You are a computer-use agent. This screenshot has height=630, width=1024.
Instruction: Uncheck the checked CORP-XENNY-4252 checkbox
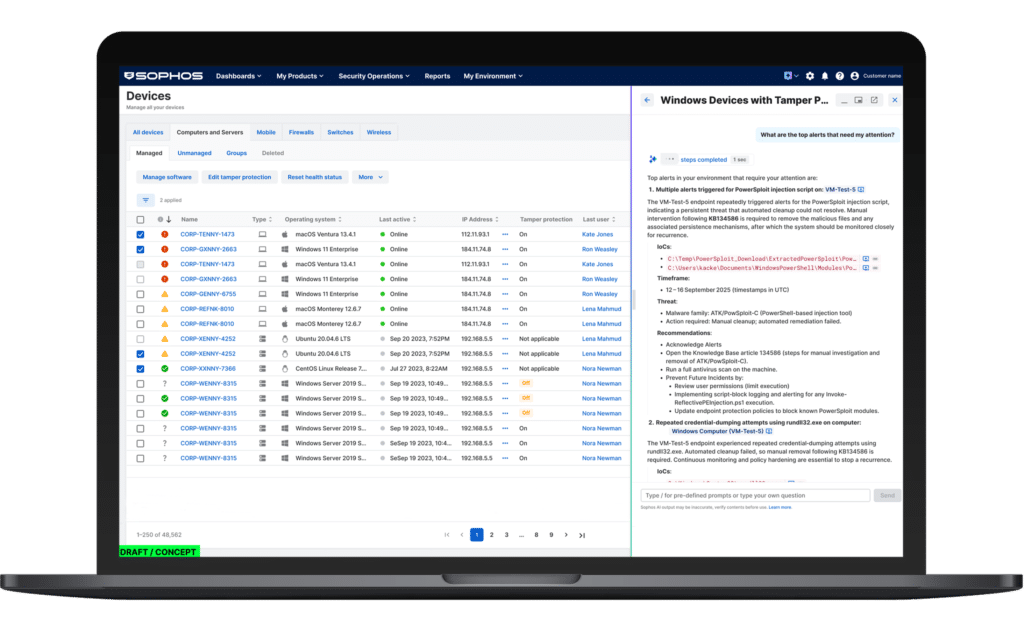(x=140, y=354)
